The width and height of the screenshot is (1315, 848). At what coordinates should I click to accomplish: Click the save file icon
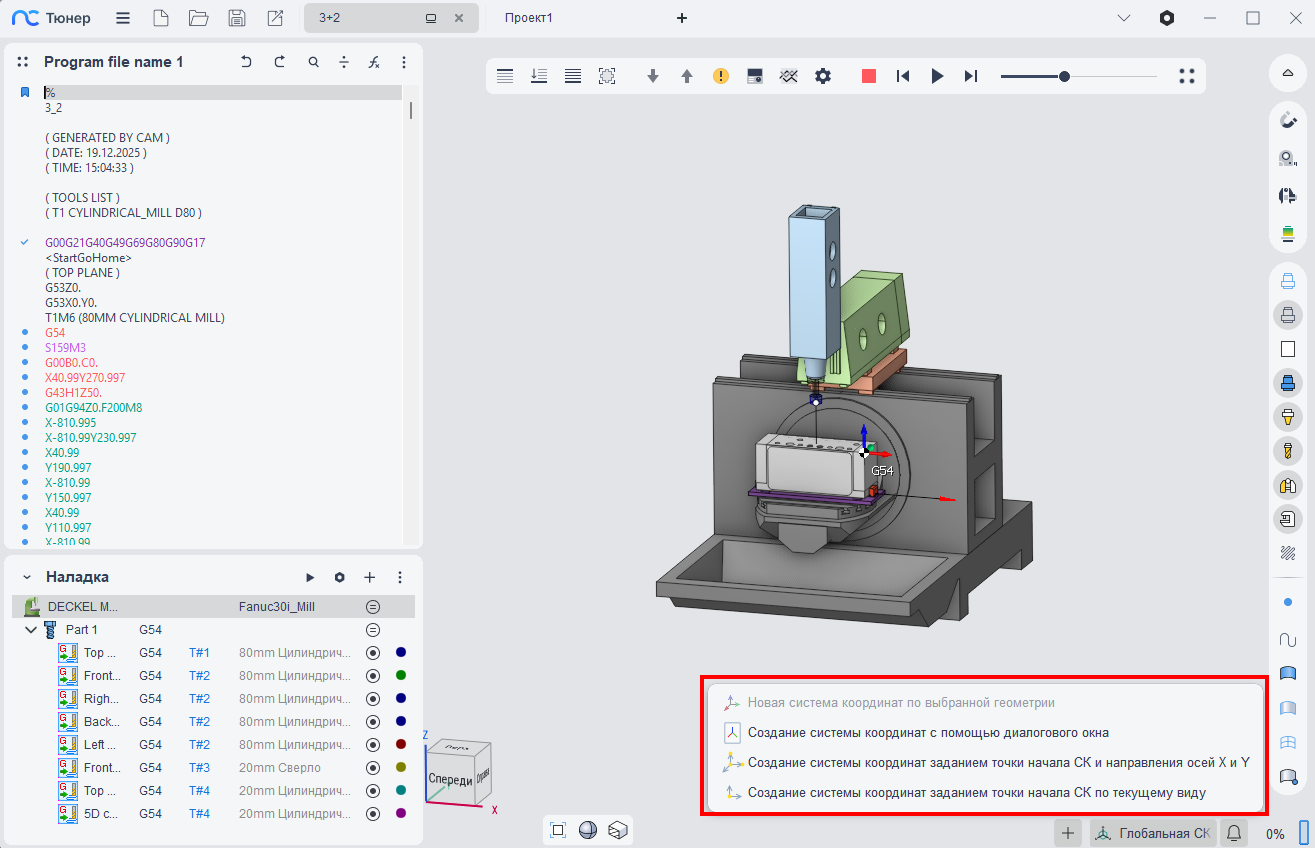[237, 18]
